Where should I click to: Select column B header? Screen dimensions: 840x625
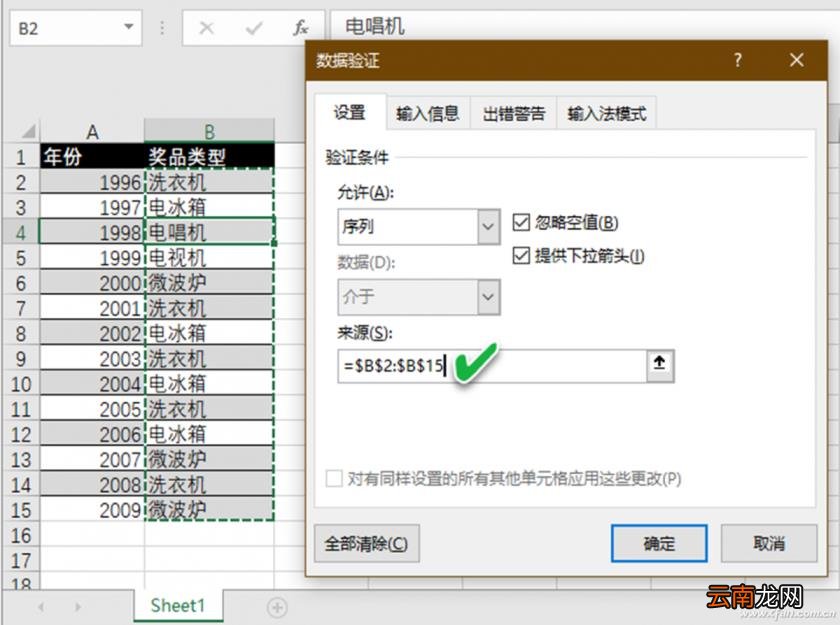click(x=209, y=131)
